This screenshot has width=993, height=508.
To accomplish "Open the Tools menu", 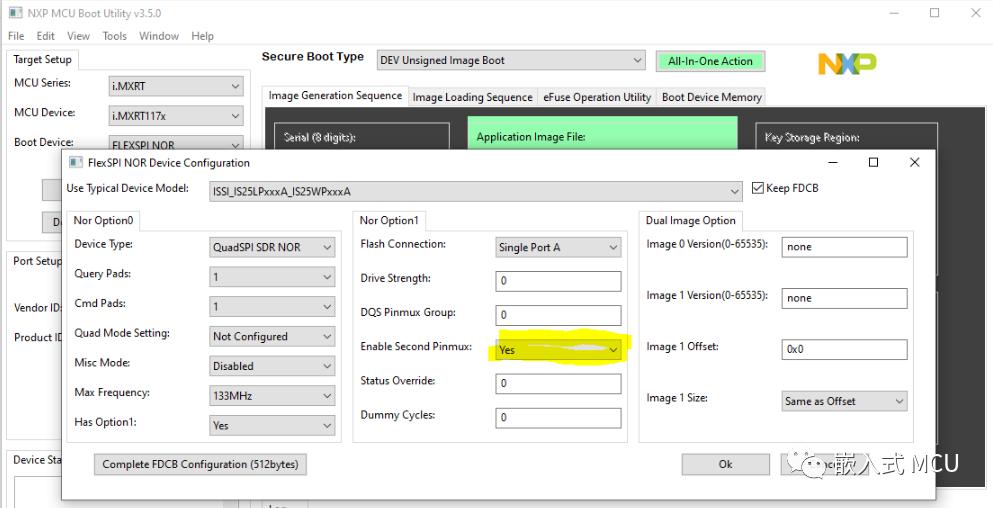I will click(x=115, y=36).
